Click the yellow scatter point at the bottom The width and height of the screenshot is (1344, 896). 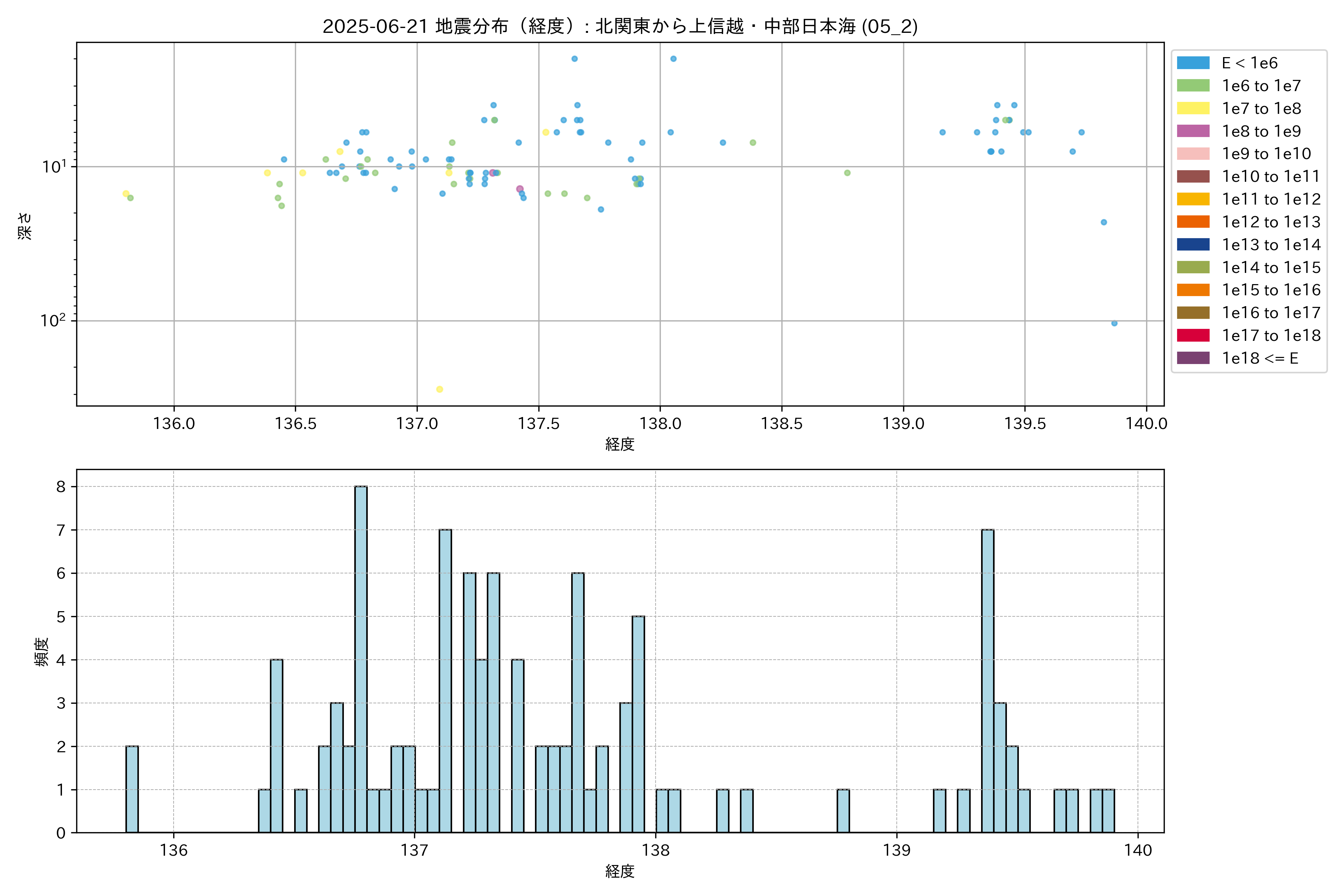[439, 389]
